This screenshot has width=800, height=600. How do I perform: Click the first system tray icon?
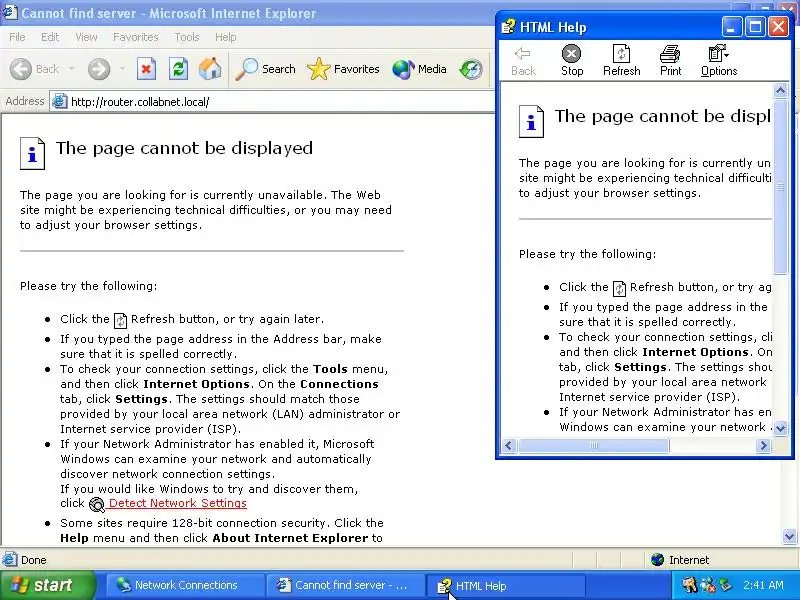[x=689, y=585]
